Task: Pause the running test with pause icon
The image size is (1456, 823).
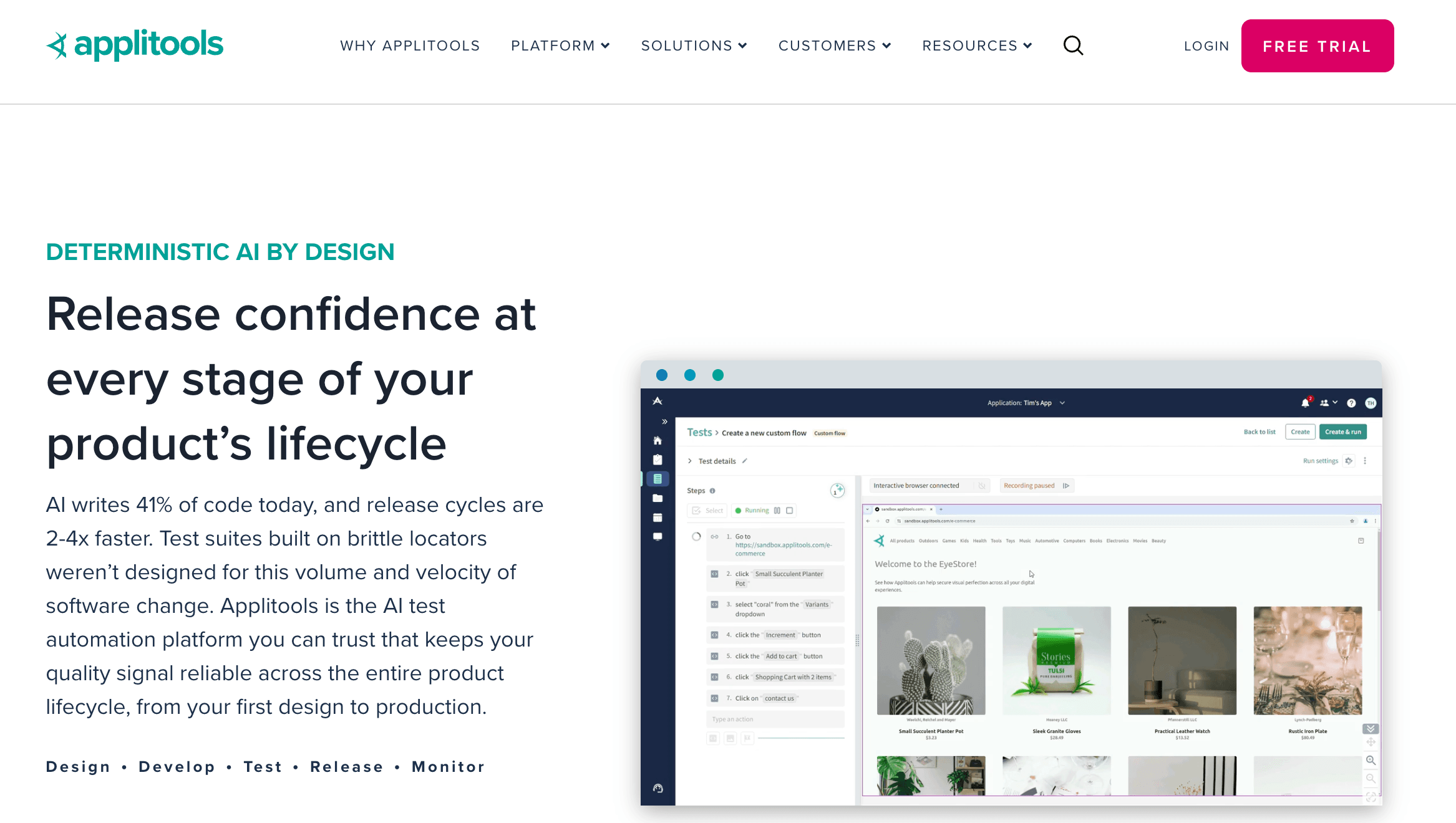Action: click(x=777, y=511)
